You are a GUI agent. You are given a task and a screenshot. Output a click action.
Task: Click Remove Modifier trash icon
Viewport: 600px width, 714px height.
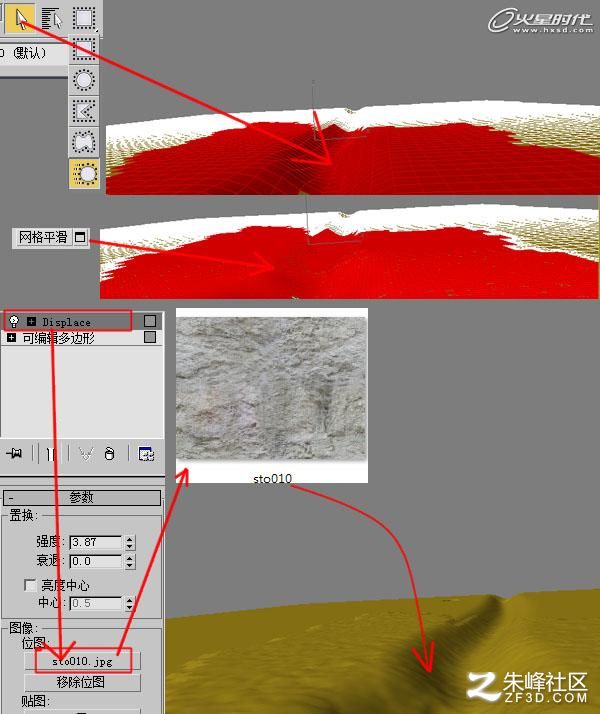click(x=109, y=454)
